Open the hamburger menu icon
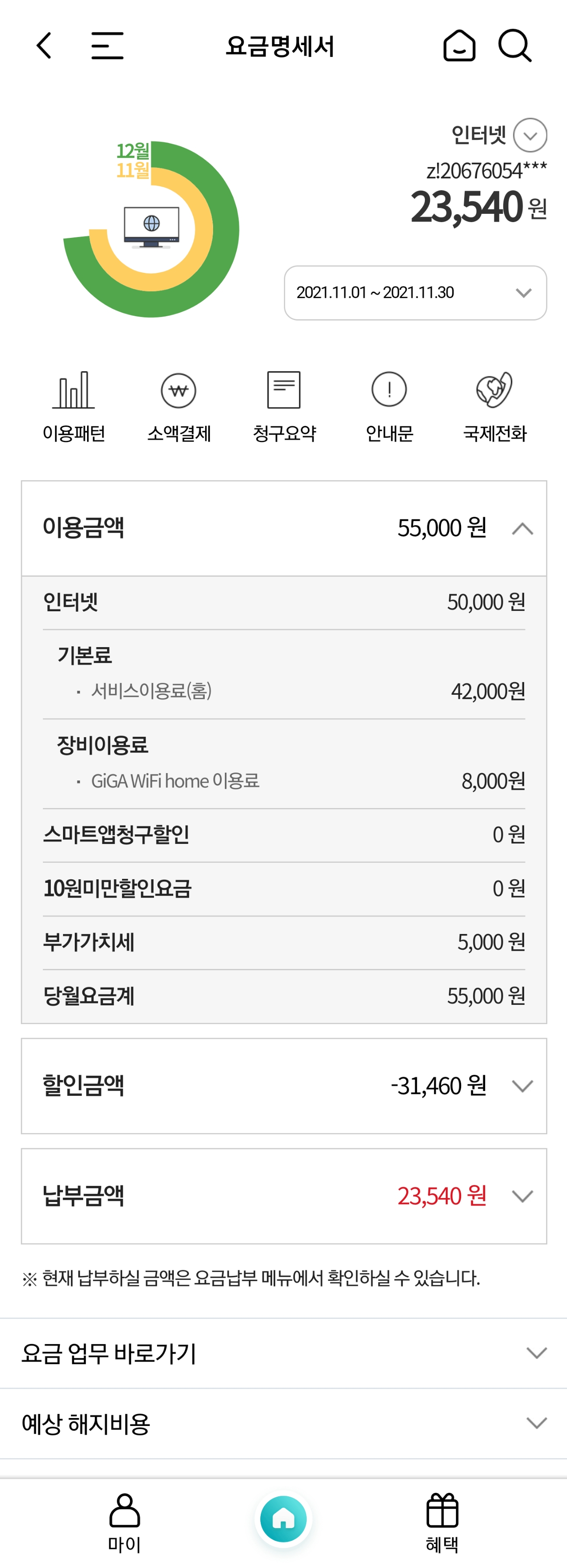 click(107, 45)
